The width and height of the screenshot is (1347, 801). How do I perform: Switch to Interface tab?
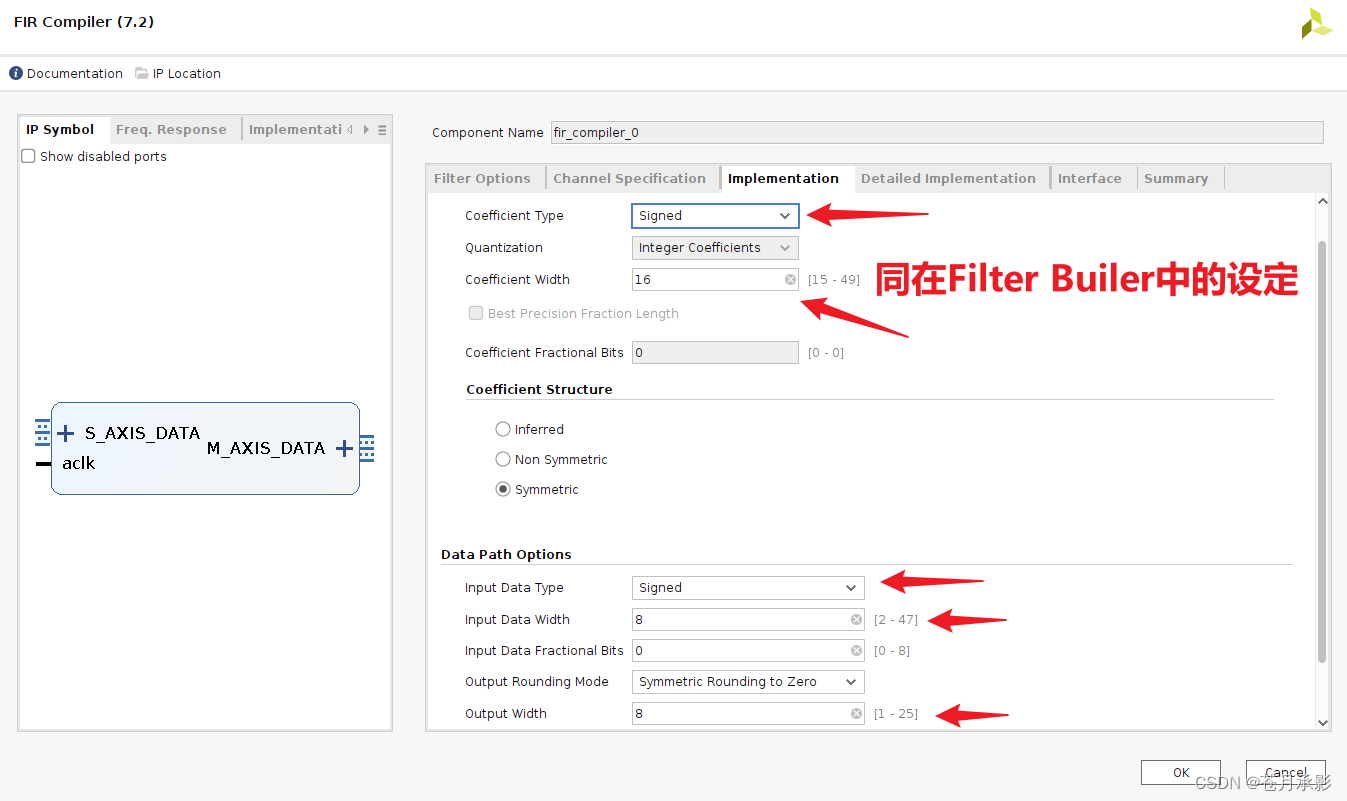(1089, 178)
